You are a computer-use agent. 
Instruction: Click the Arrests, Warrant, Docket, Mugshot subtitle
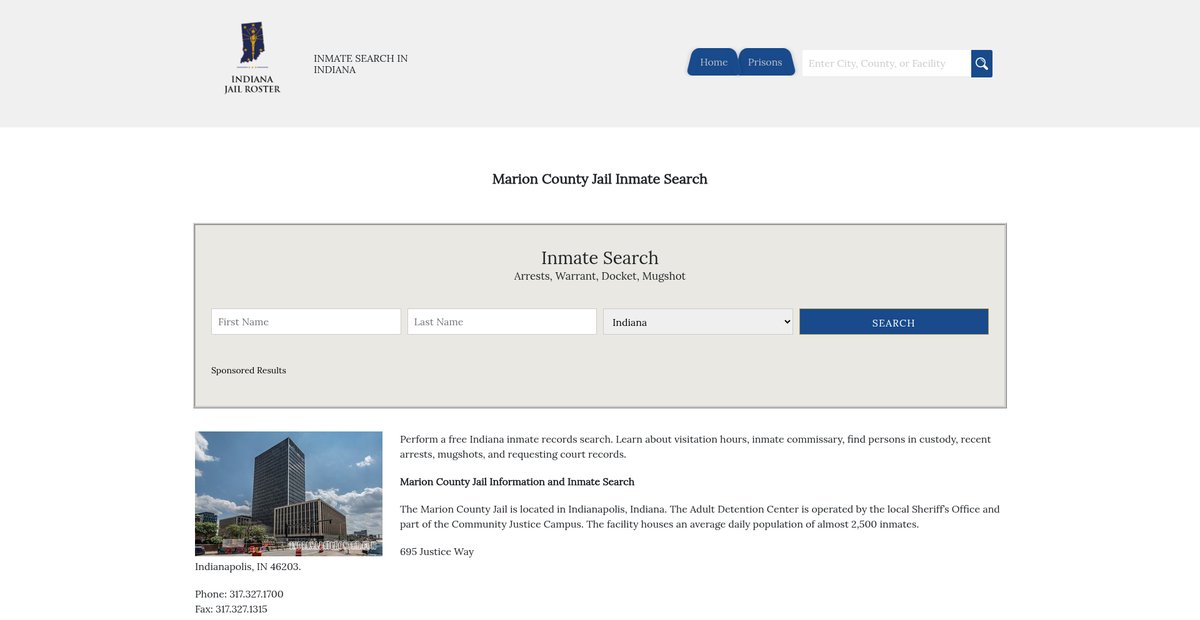pos(600,276)
